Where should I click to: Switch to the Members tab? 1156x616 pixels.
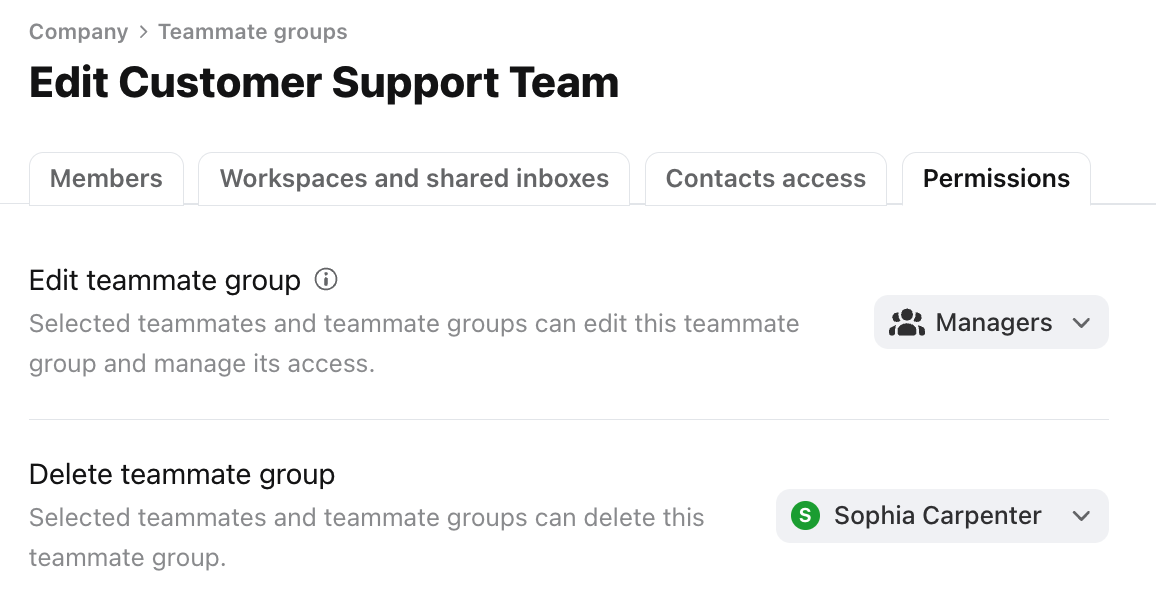[106, 178]
